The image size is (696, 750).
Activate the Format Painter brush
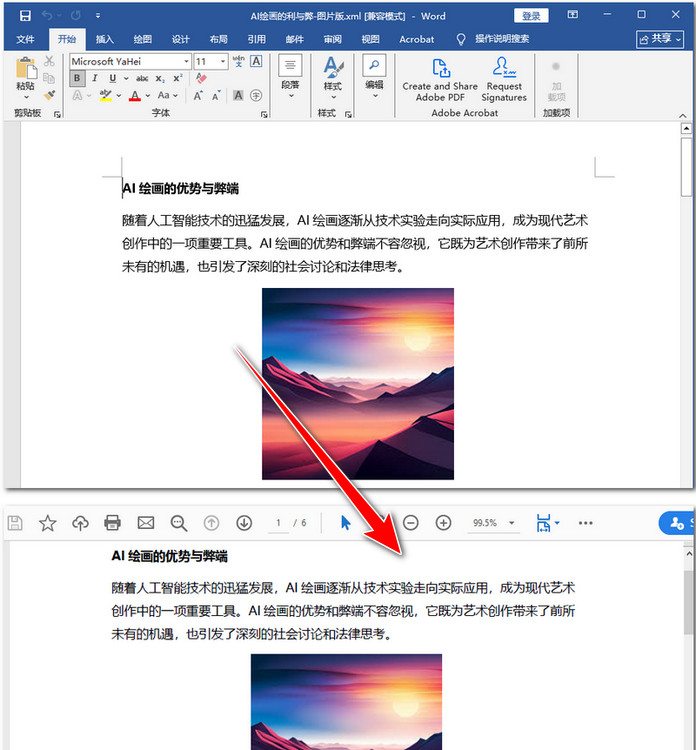click(x=49, y=95)
